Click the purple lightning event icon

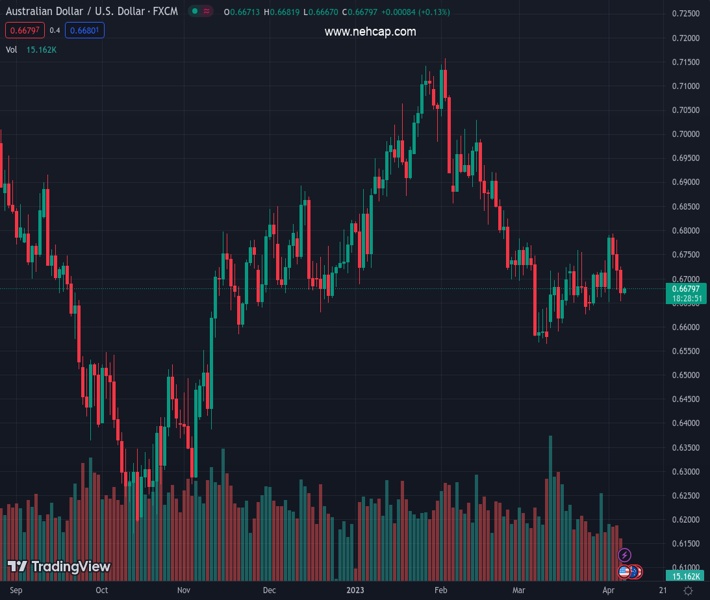coord(625,555)
